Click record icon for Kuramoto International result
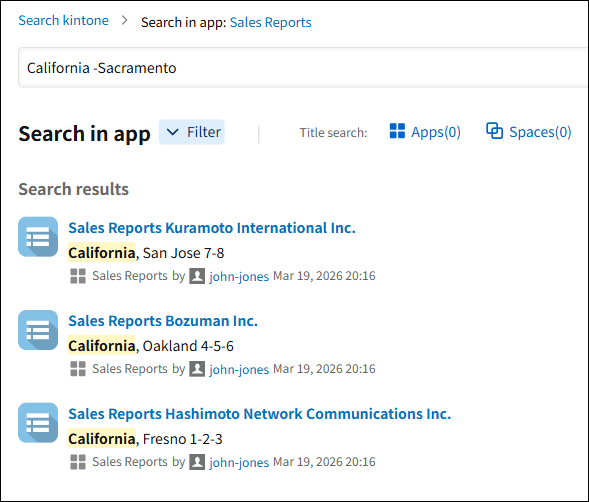589x502 pixels. pyautogui.click(x=38, y=237)
